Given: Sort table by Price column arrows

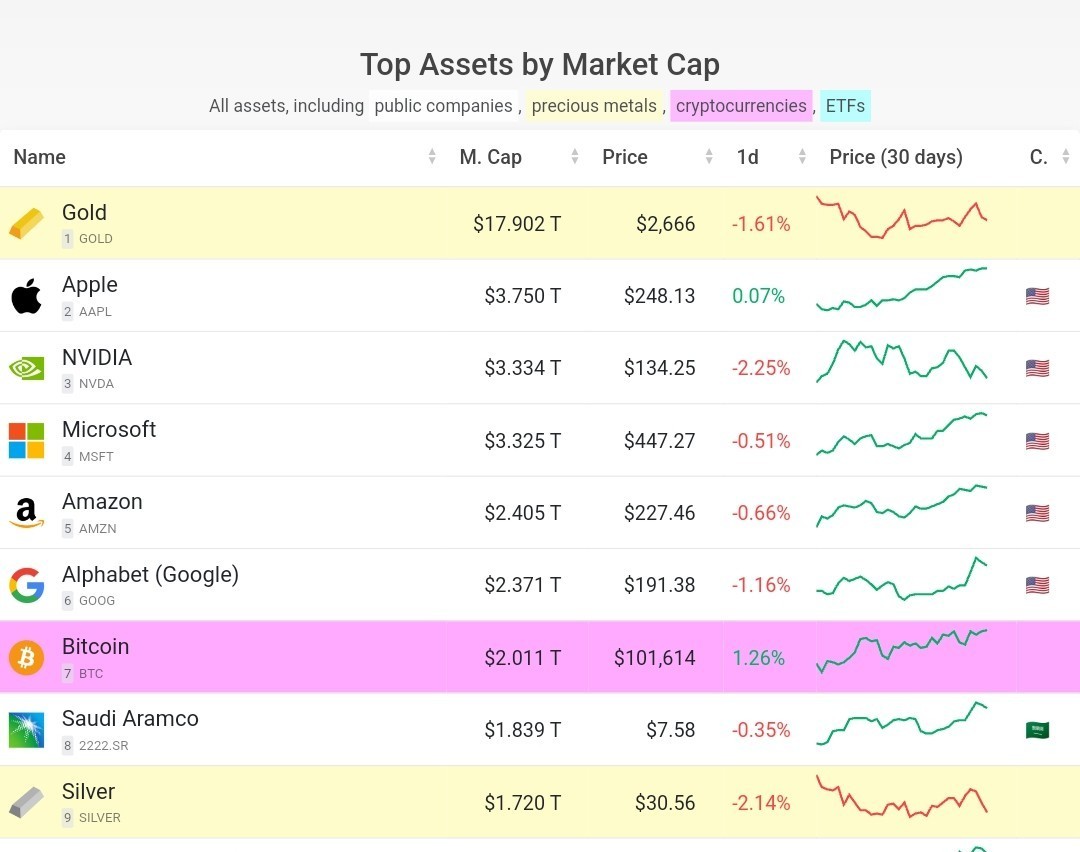Looking at the screenshot, I should pos(709,157).
